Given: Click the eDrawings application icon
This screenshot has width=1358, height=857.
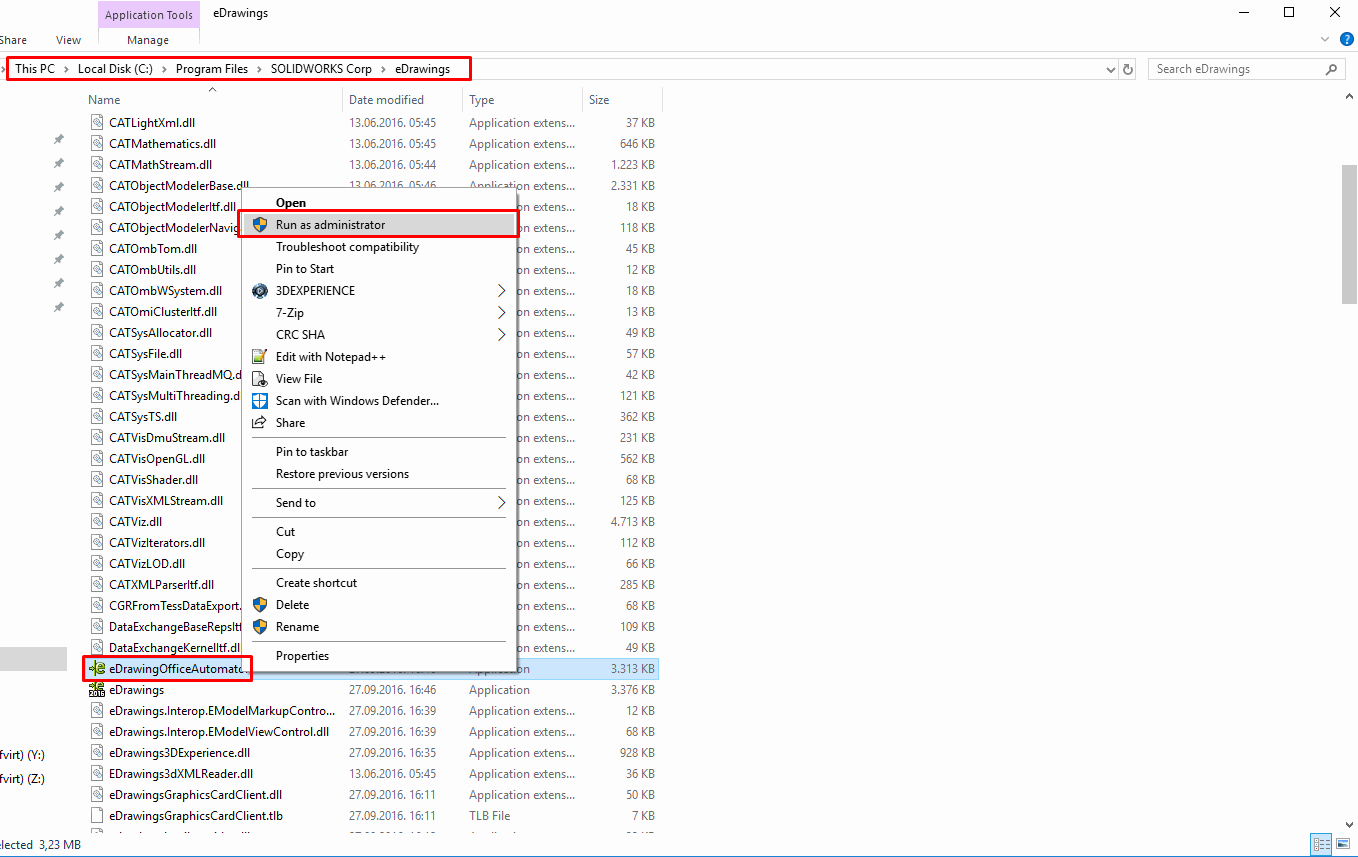Looking at the screenshot, I should (97, 690).
